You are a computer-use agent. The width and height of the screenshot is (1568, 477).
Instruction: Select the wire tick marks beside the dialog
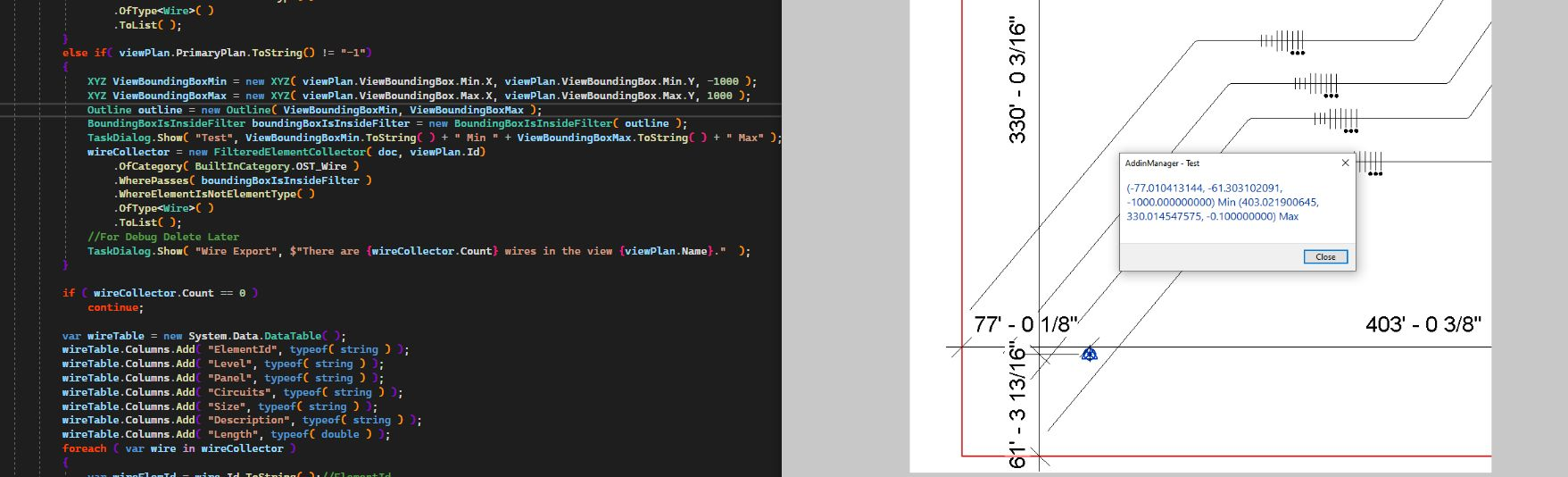coord(1370,163)
